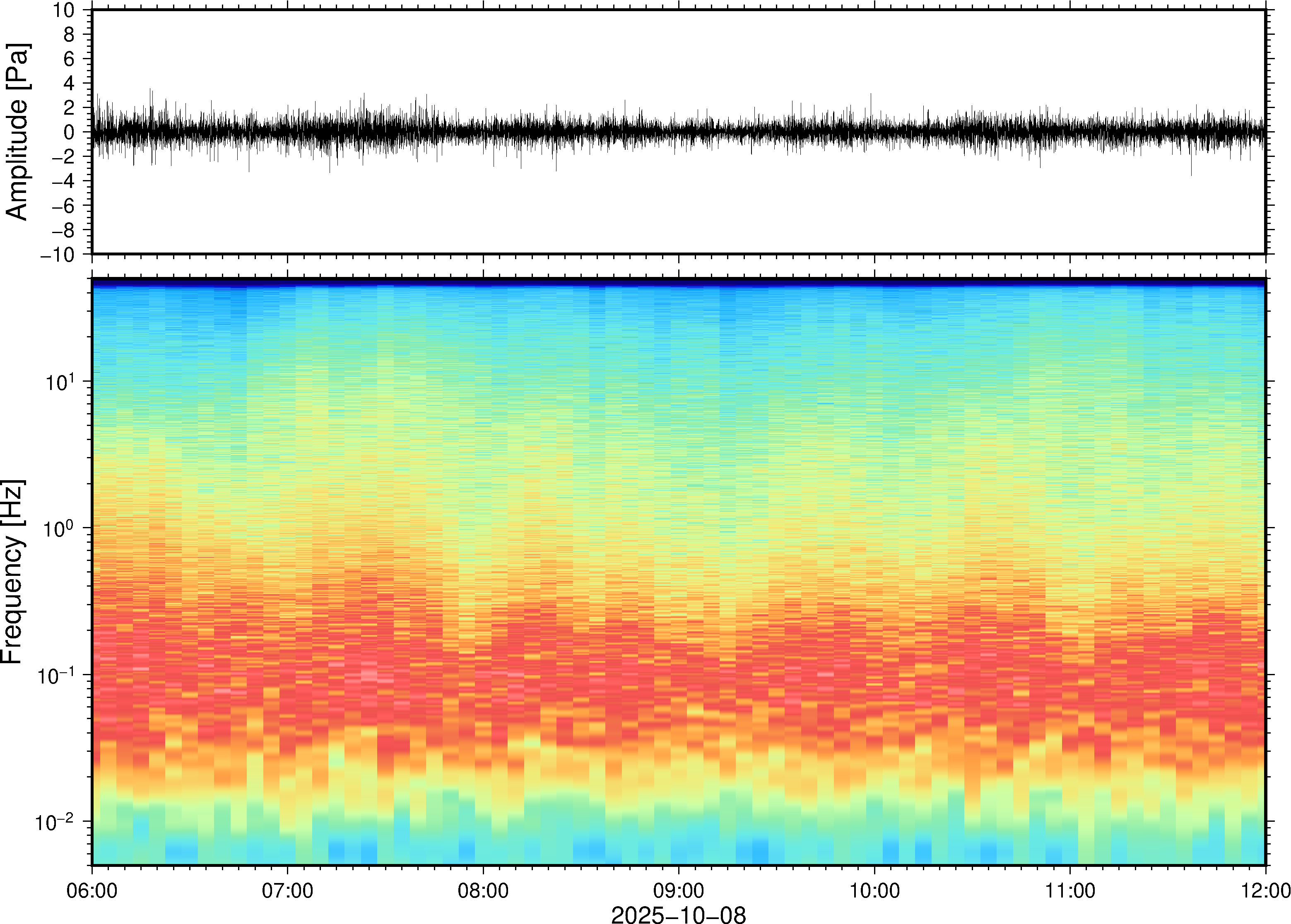Click the 09:00 time axis label
This screenshot has width=1291, height=924.
679,890
